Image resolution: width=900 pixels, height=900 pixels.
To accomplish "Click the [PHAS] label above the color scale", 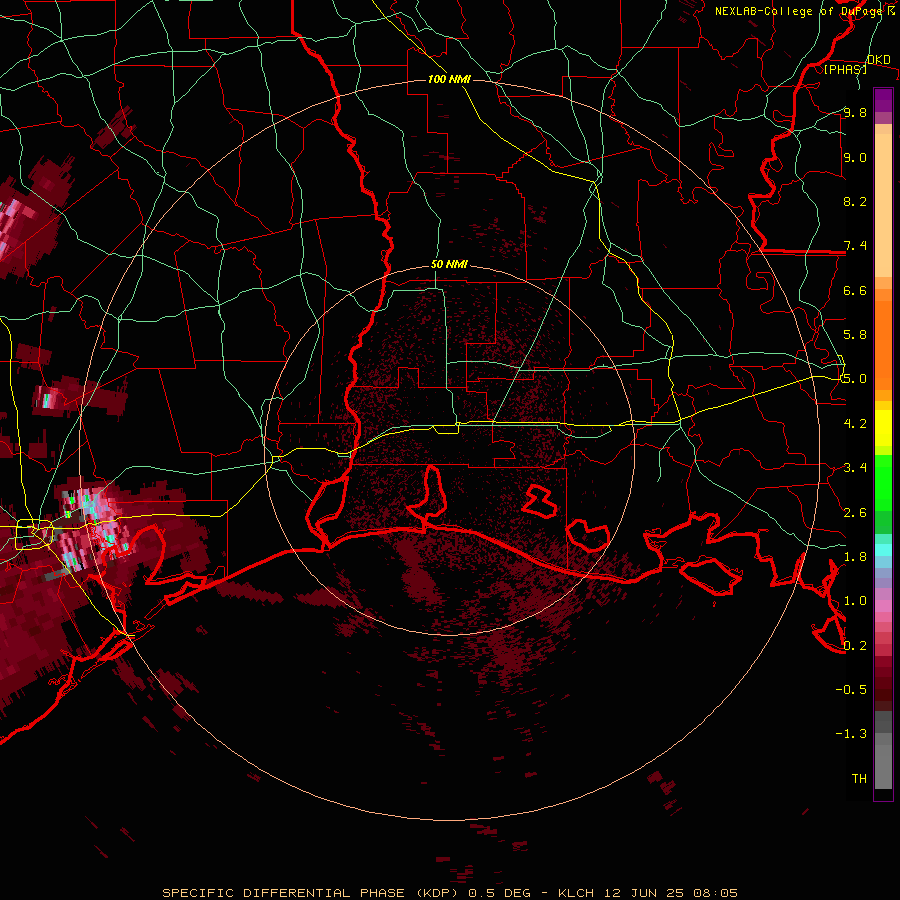I will coord(845,69).
